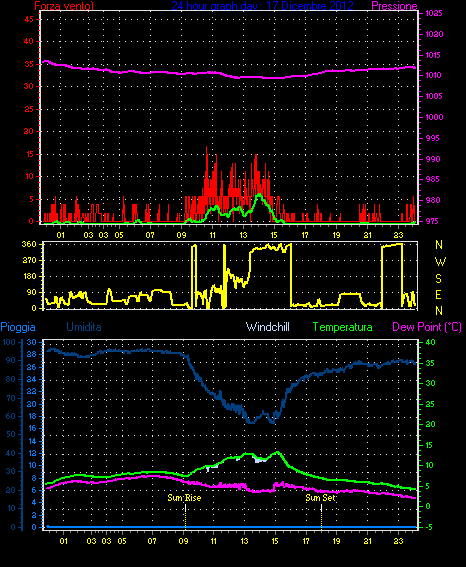Click the red '15' wind speed axis value
The image size is (466, 567).
coord(29,154)
